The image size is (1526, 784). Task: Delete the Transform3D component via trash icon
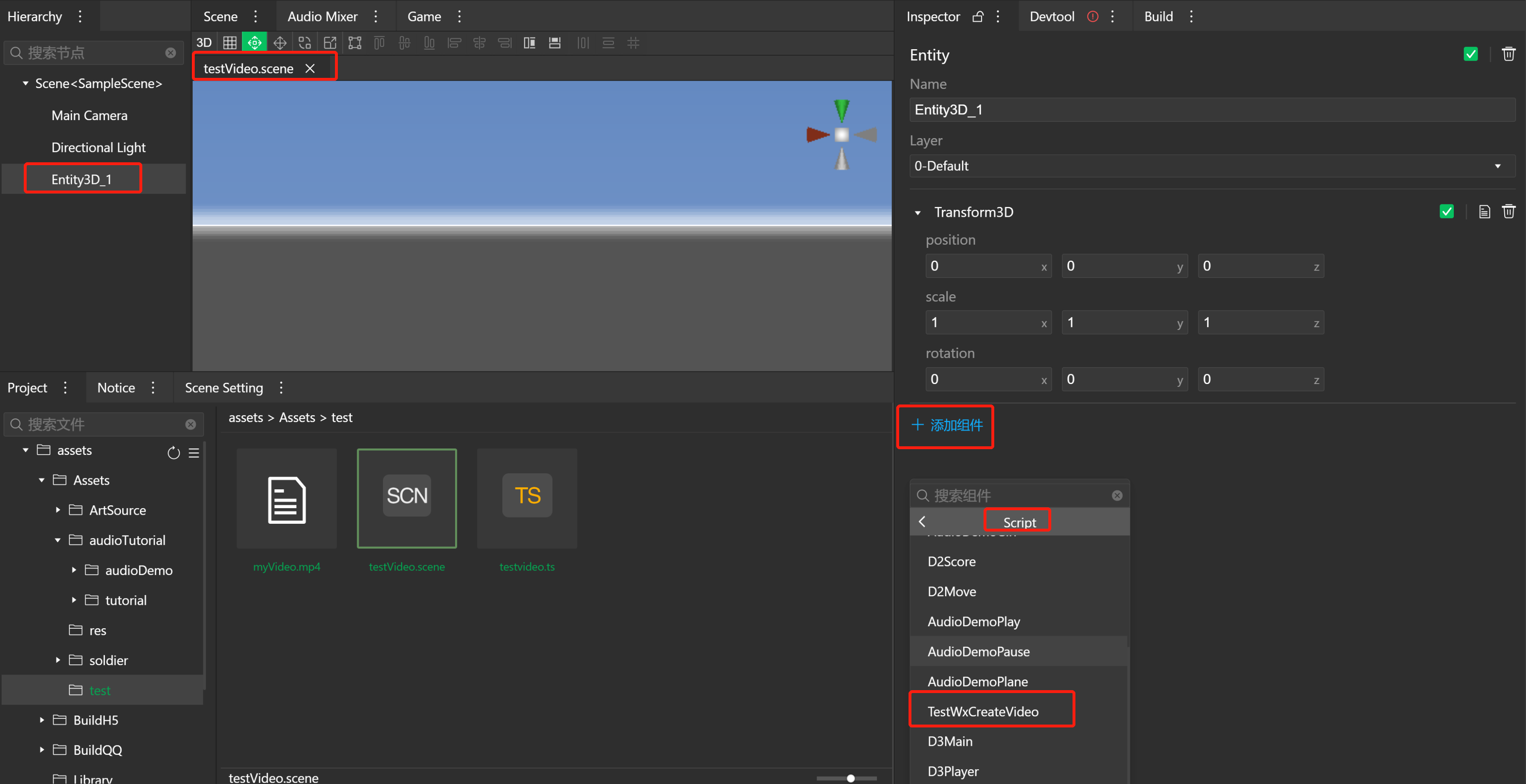(1508, 211)
